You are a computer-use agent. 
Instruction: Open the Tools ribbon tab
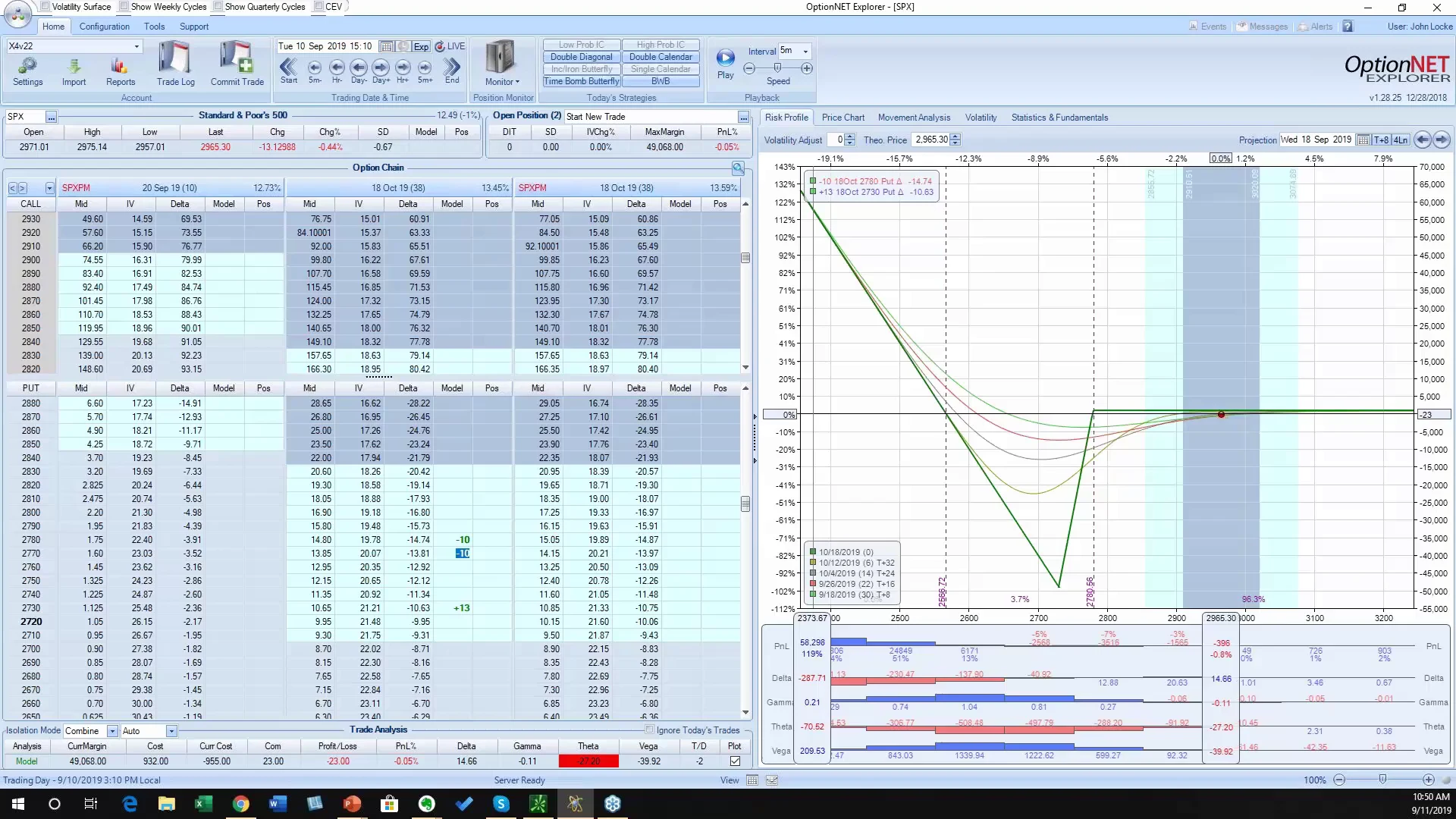click(154, 27)
